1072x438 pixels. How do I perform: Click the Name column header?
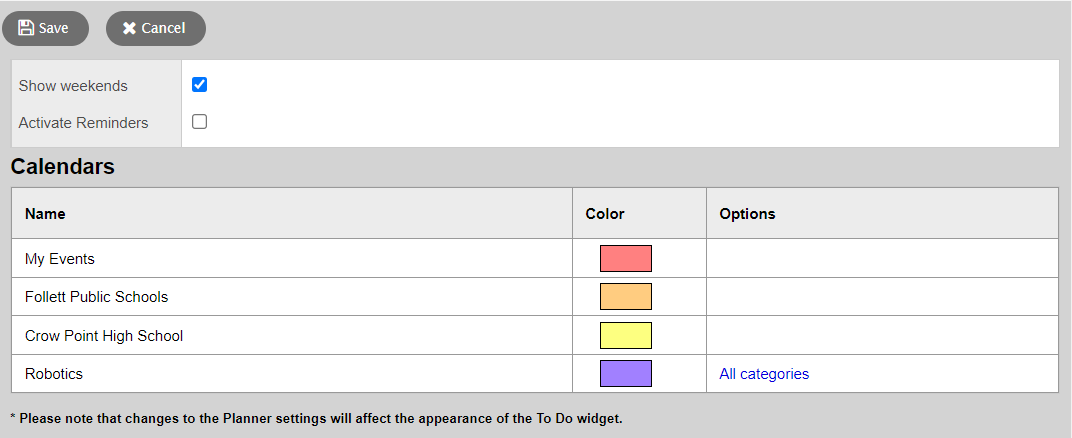pos(45,214)
